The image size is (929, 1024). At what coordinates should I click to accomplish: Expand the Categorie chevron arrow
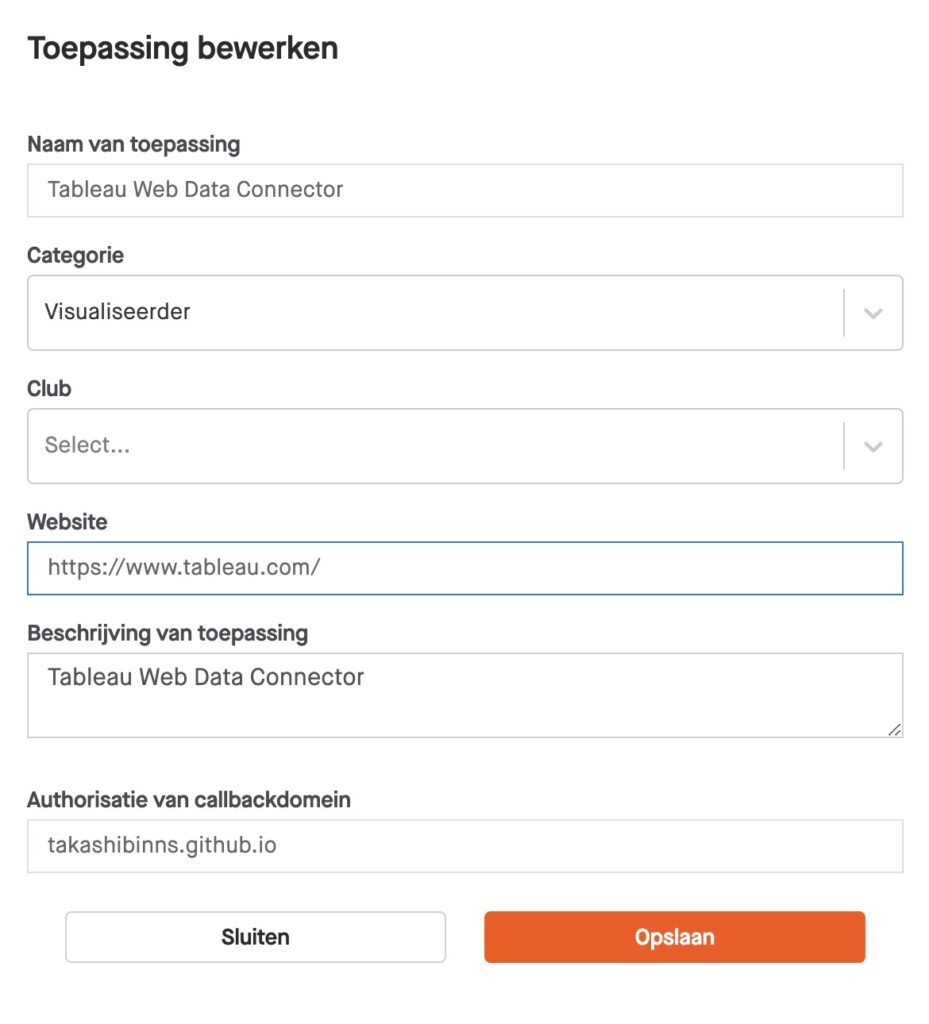coord(873,313)
